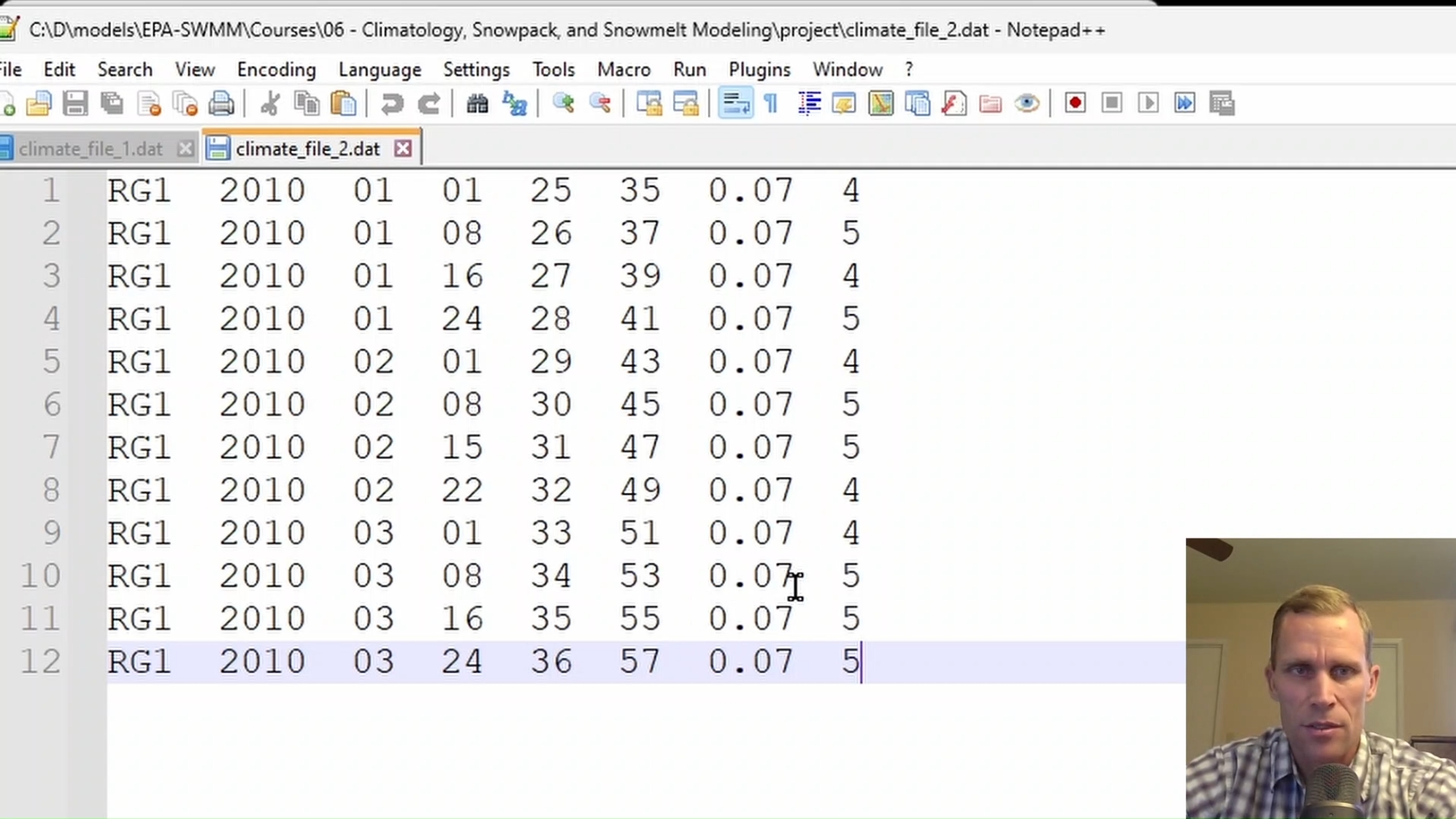This screenshot has width=1456, height=819.
Task: Click RG1 text on line 6
Action: point(139,404)
